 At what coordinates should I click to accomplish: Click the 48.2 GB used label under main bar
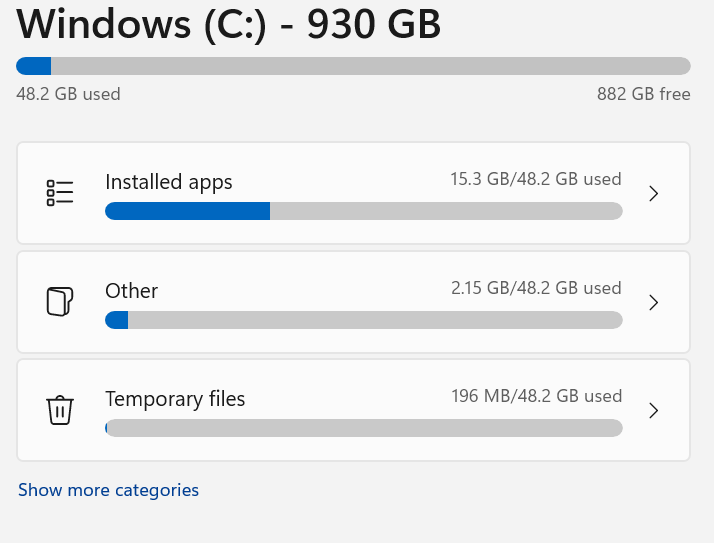[x=68, y=94]
